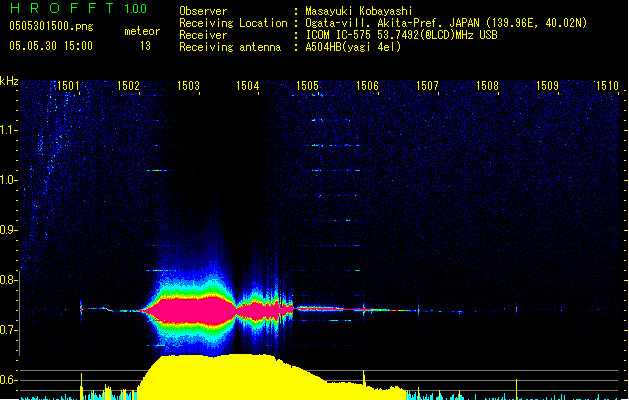
Task: Select the 1503 time label
Action: (188, 86)
